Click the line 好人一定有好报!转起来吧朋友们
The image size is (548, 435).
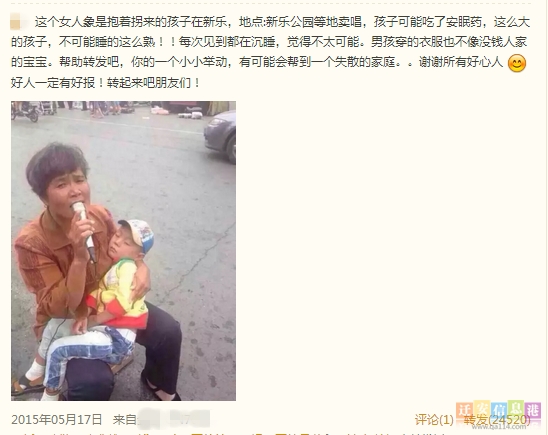(x=106, y=83)
